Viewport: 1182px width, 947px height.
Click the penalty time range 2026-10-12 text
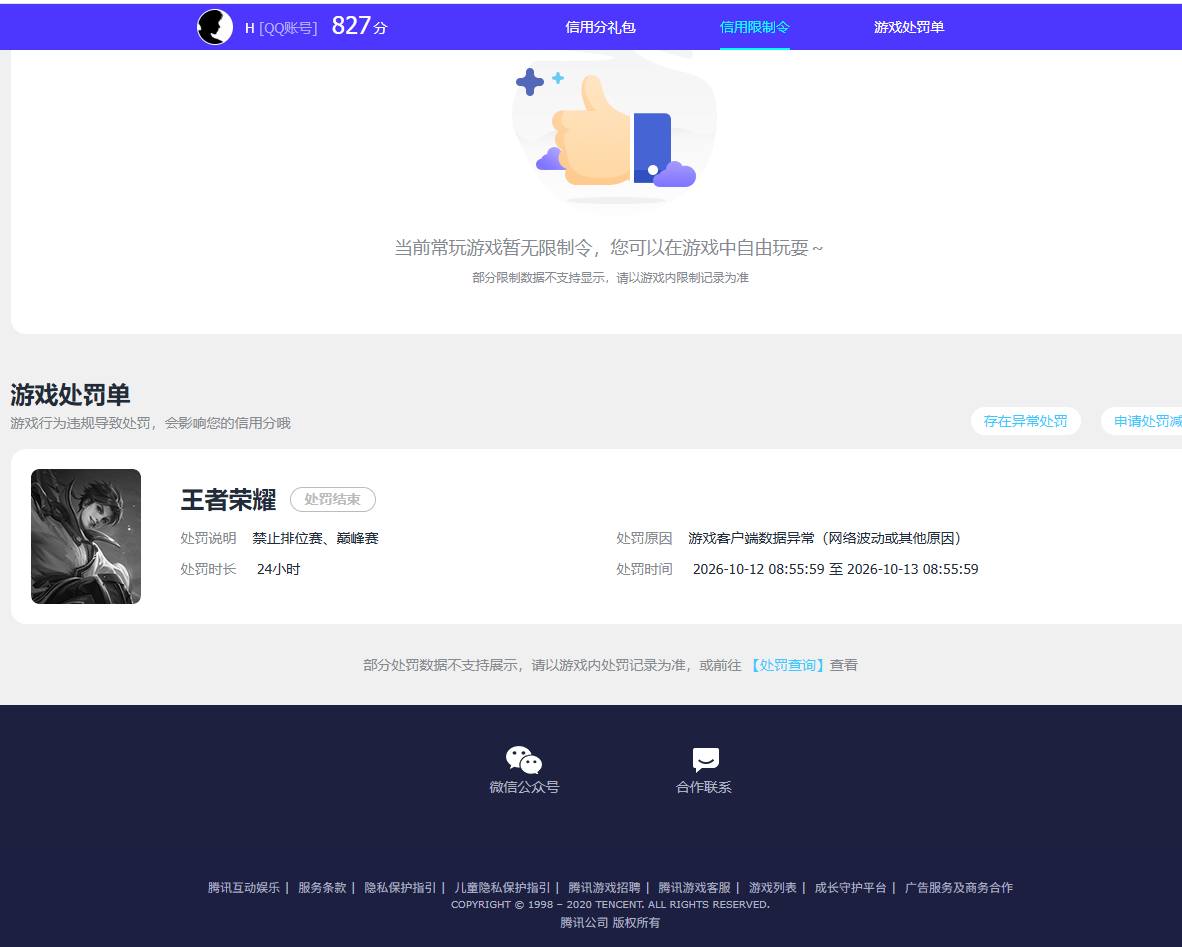835,569
